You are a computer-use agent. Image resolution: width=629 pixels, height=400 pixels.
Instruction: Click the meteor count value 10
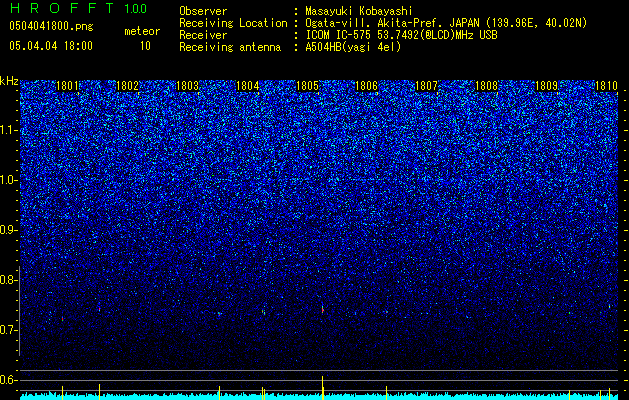tap(145, 46)
